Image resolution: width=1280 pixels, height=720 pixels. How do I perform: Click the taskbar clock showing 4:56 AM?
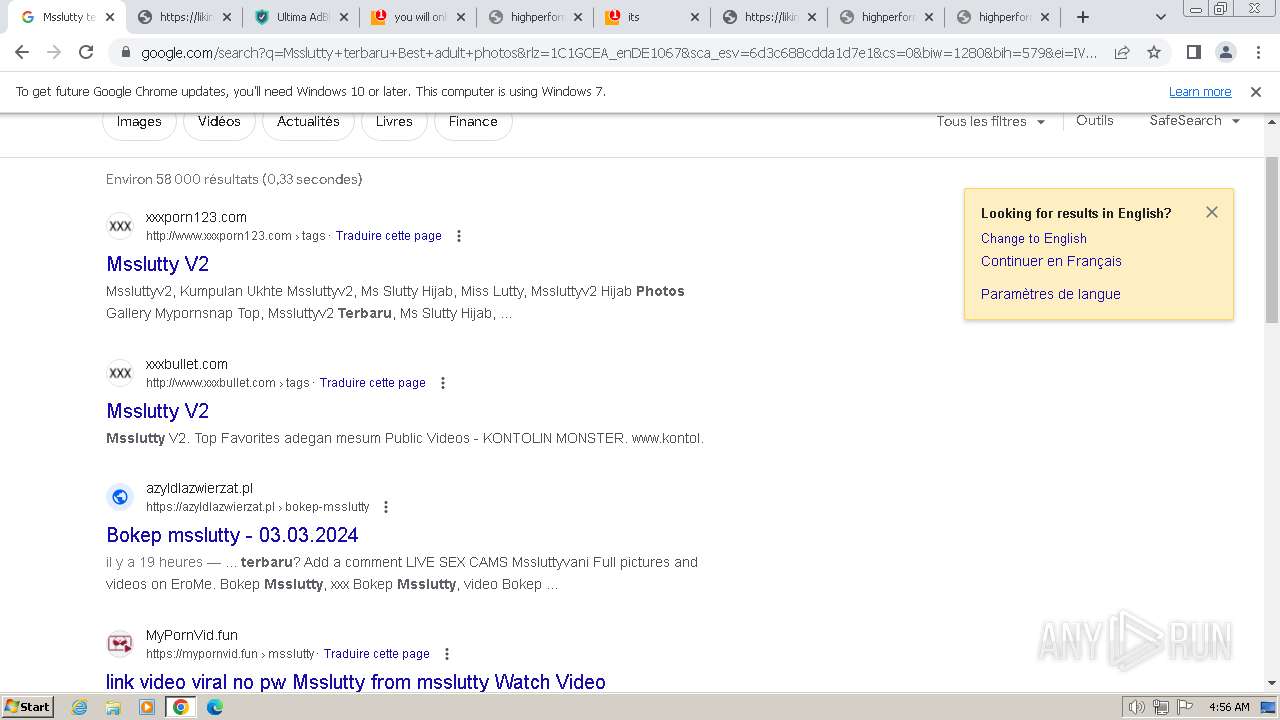tap(1229, 707)
